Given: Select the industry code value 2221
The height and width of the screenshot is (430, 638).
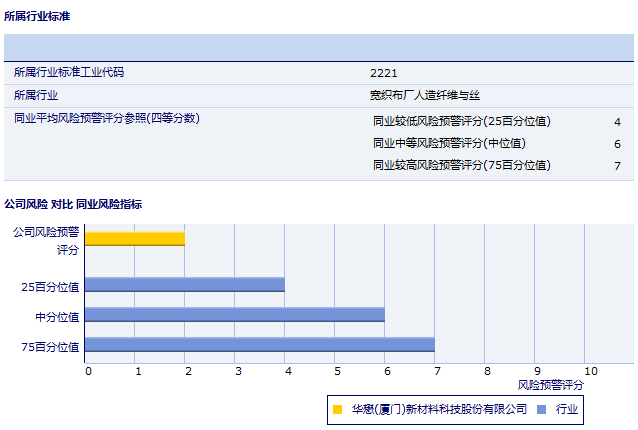Looking at the screenshot, I should point(383,73).
